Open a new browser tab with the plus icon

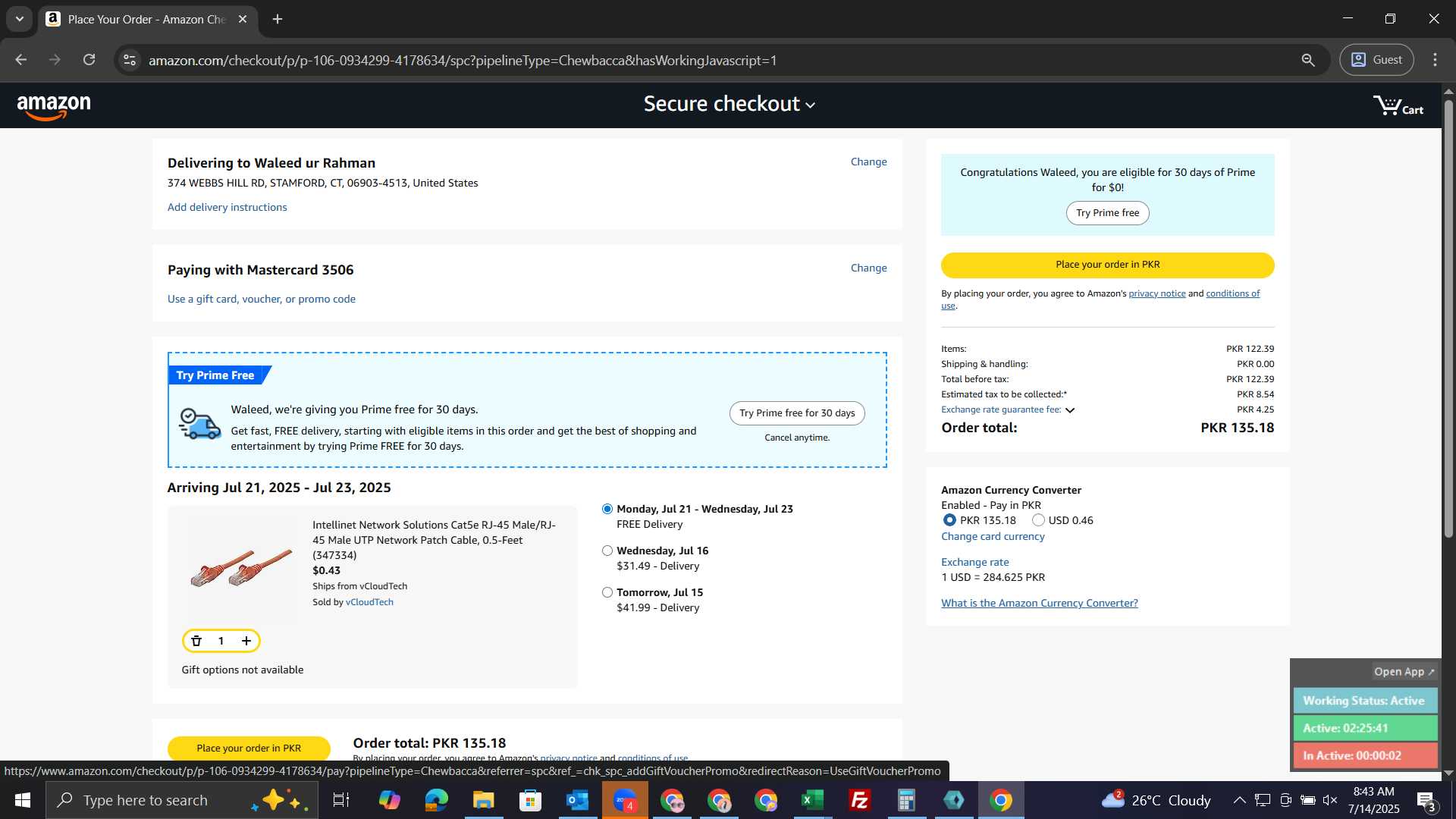278,19
